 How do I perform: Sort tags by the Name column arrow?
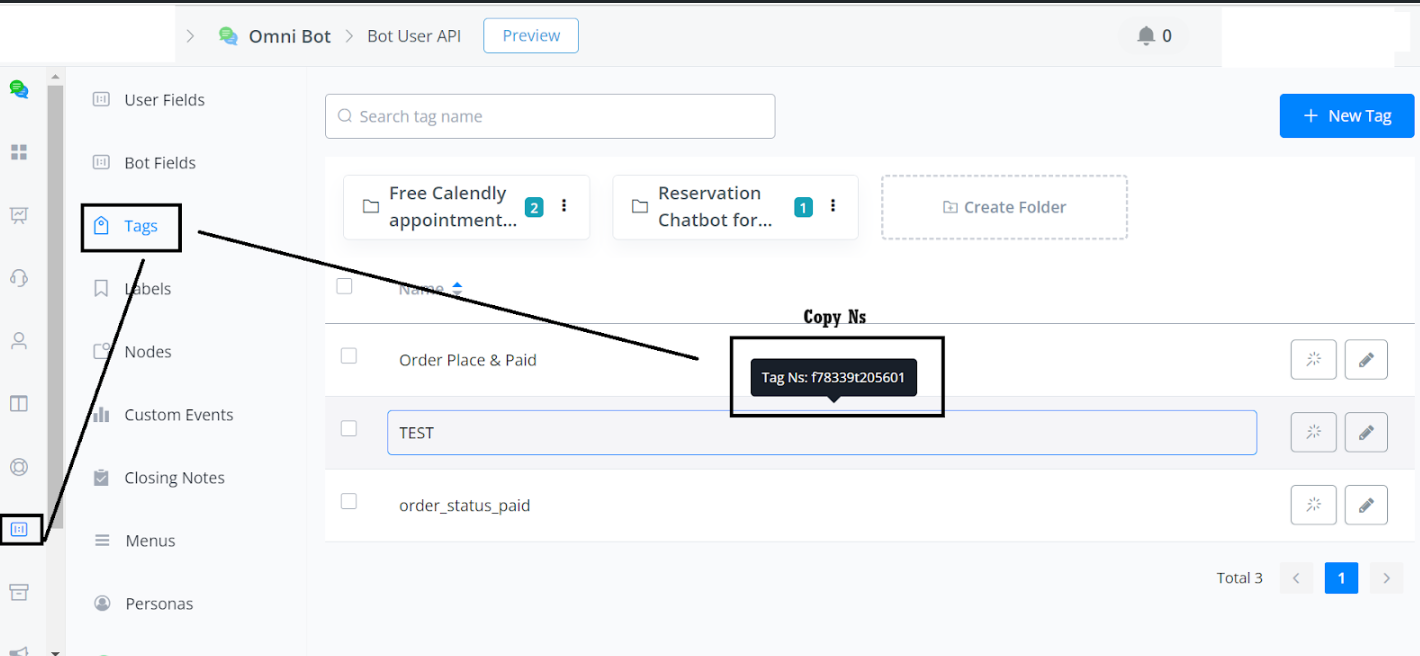pos(457,289)
